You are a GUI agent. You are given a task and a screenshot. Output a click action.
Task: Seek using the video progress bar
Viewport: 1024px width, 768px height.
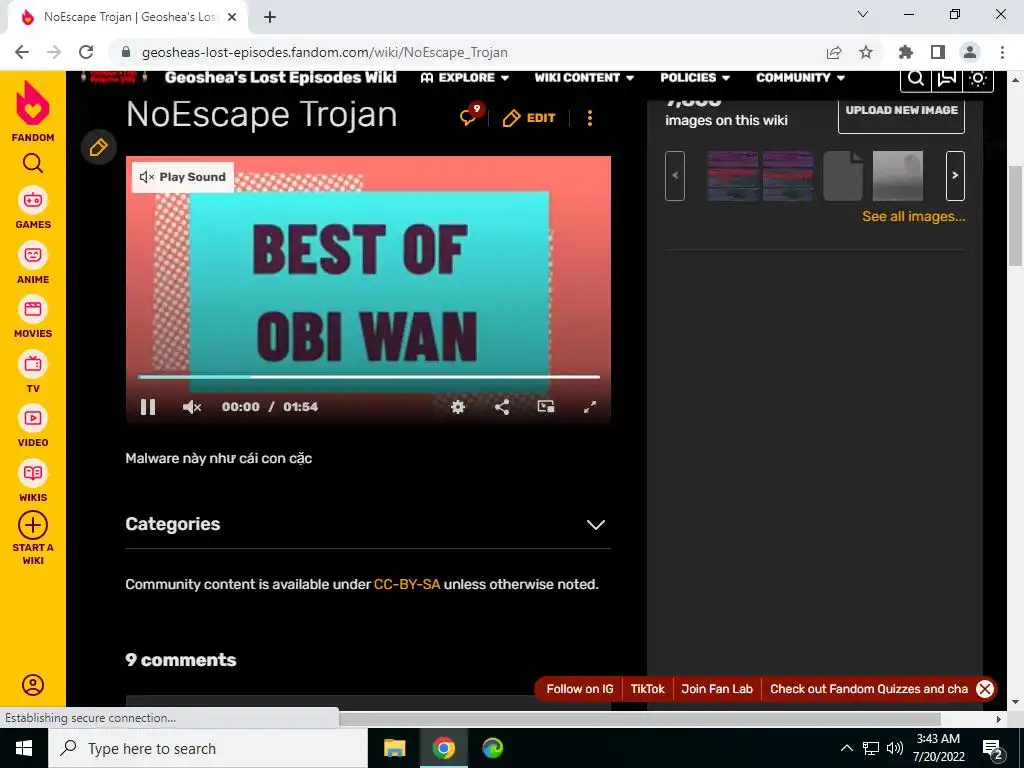[x=369, y=377]
